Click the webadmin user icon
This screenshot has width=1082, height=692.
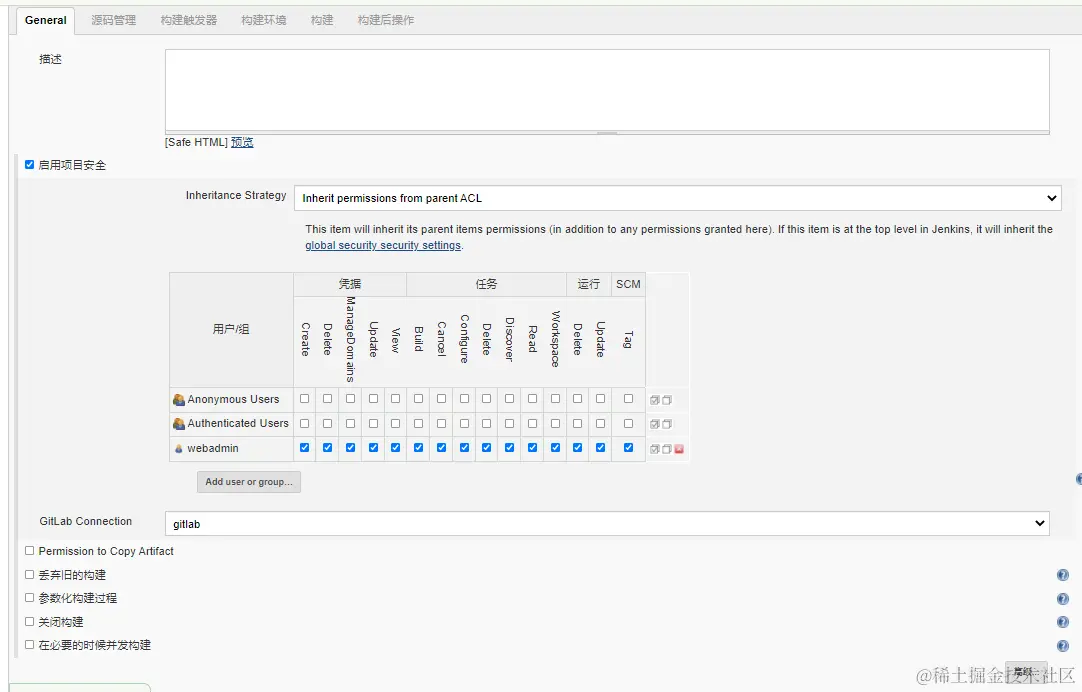click(x=179, y=448)
